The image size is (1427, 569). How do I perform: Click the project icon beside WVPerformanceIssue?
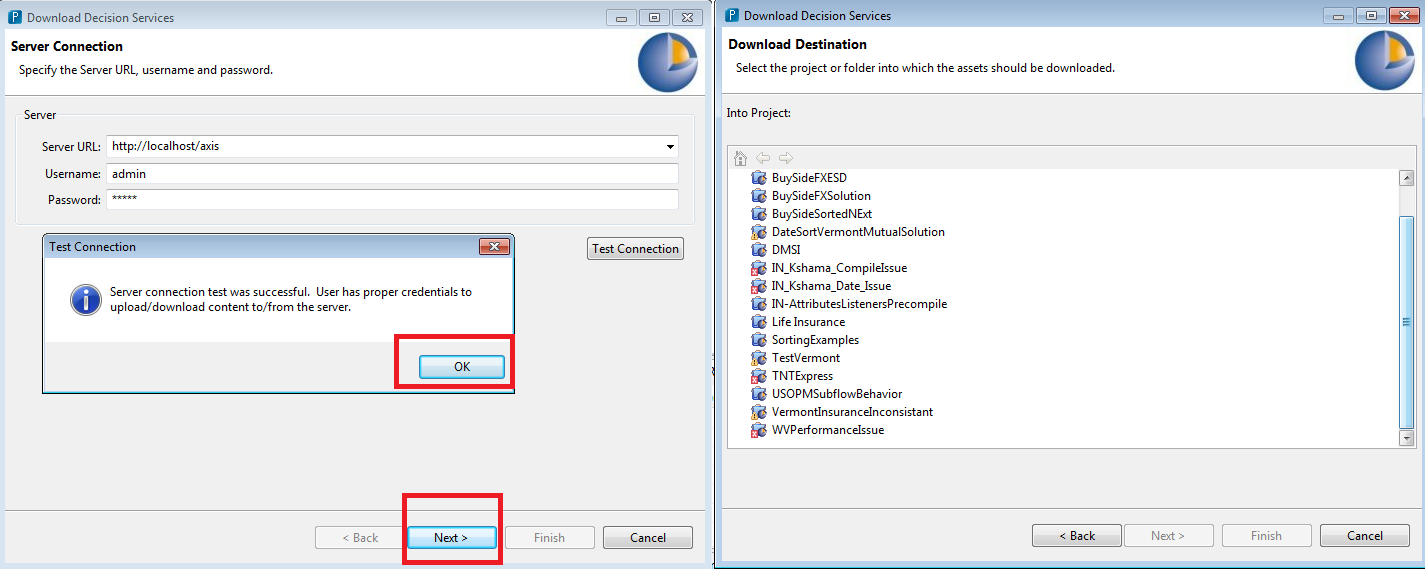click(759, 430)
